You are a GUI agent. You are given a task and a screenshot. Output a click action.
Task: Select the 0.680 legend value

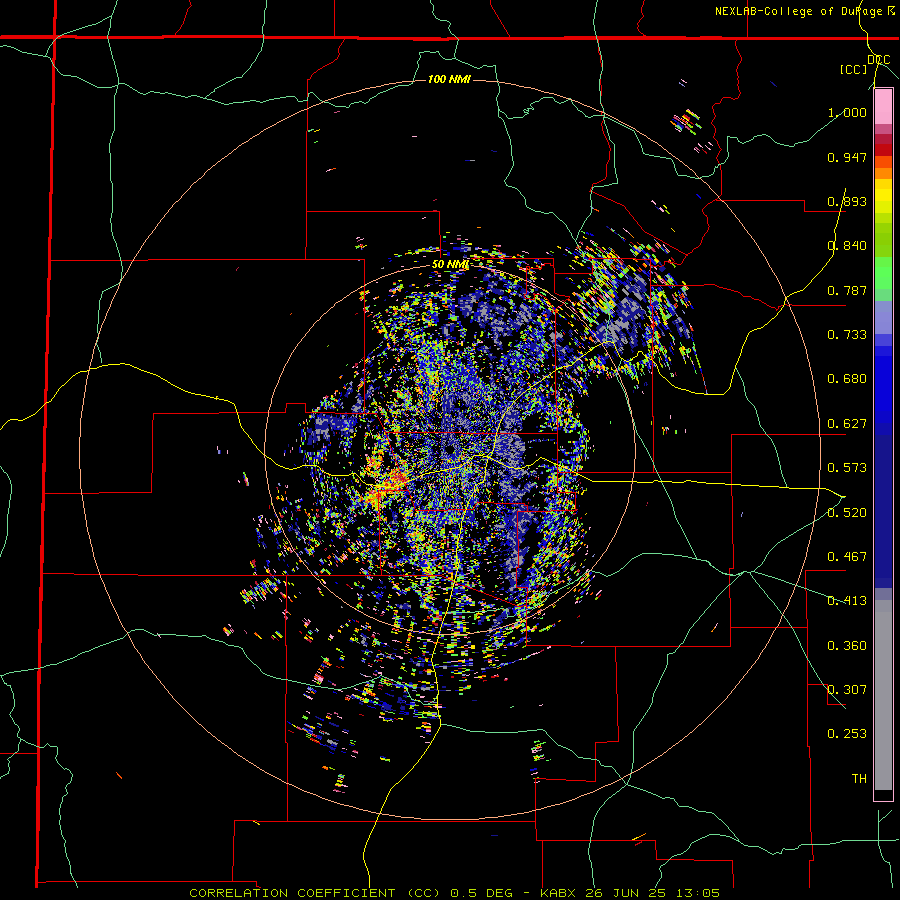(847, 379)
